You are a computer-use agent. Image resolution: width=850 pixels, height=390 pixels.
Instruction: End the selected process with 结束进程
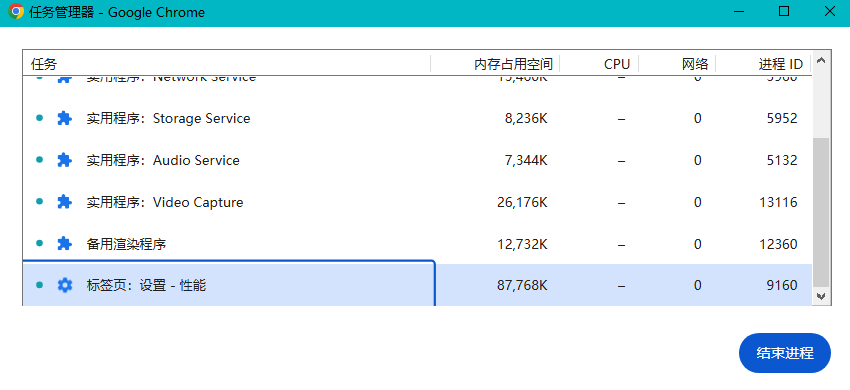(784, 353)
